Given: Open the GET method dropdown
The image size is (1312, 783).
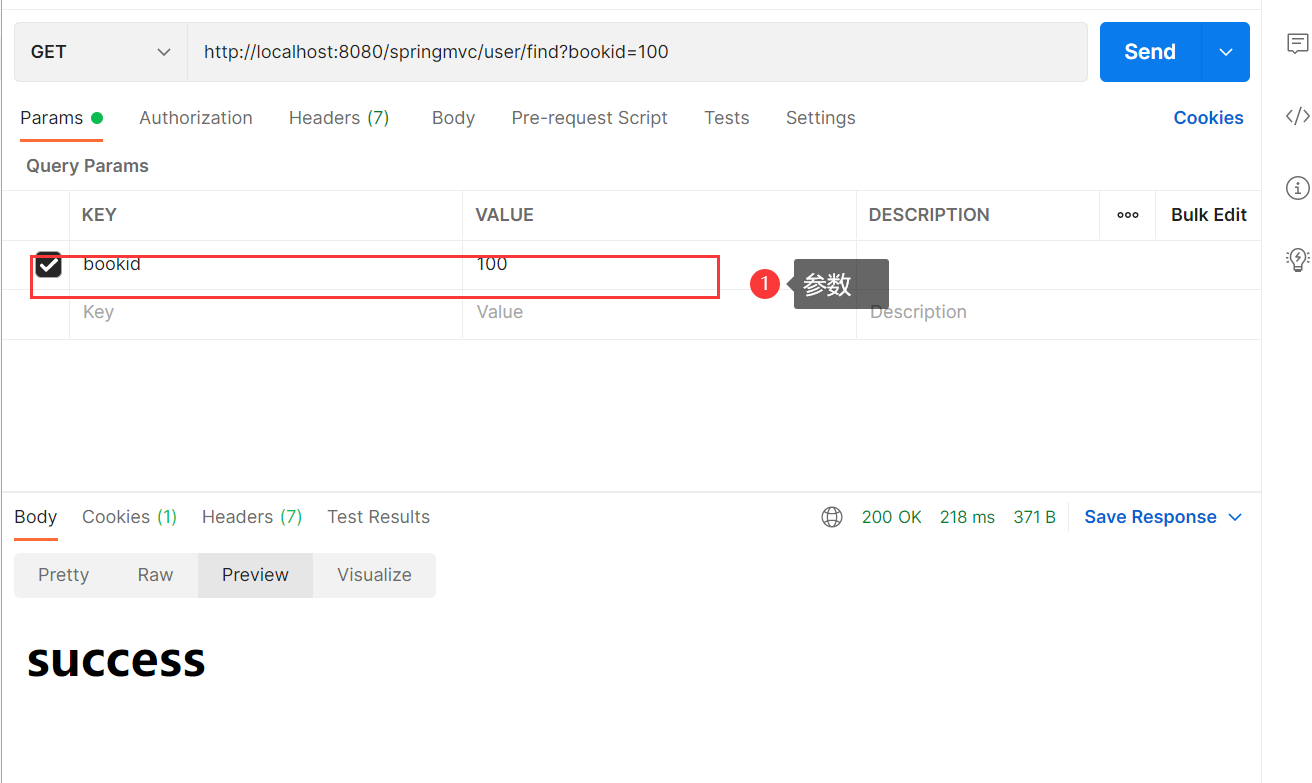Looking at the screenshot, I should 101,52.
